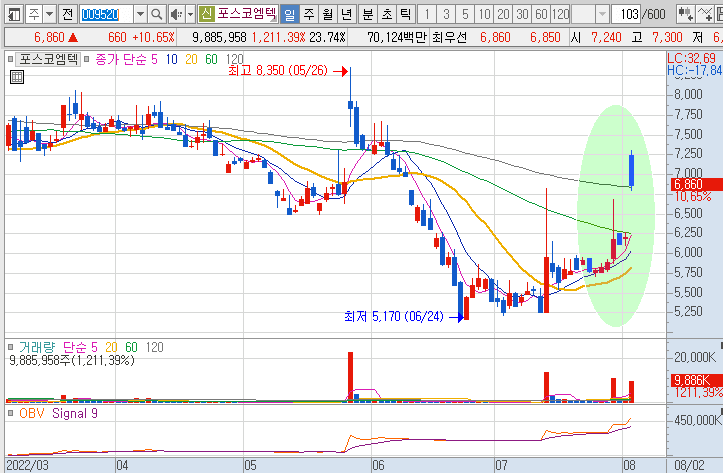The image size is (723, 473).
Task: Click the line indicator add icon
Action: pos(705,15)
